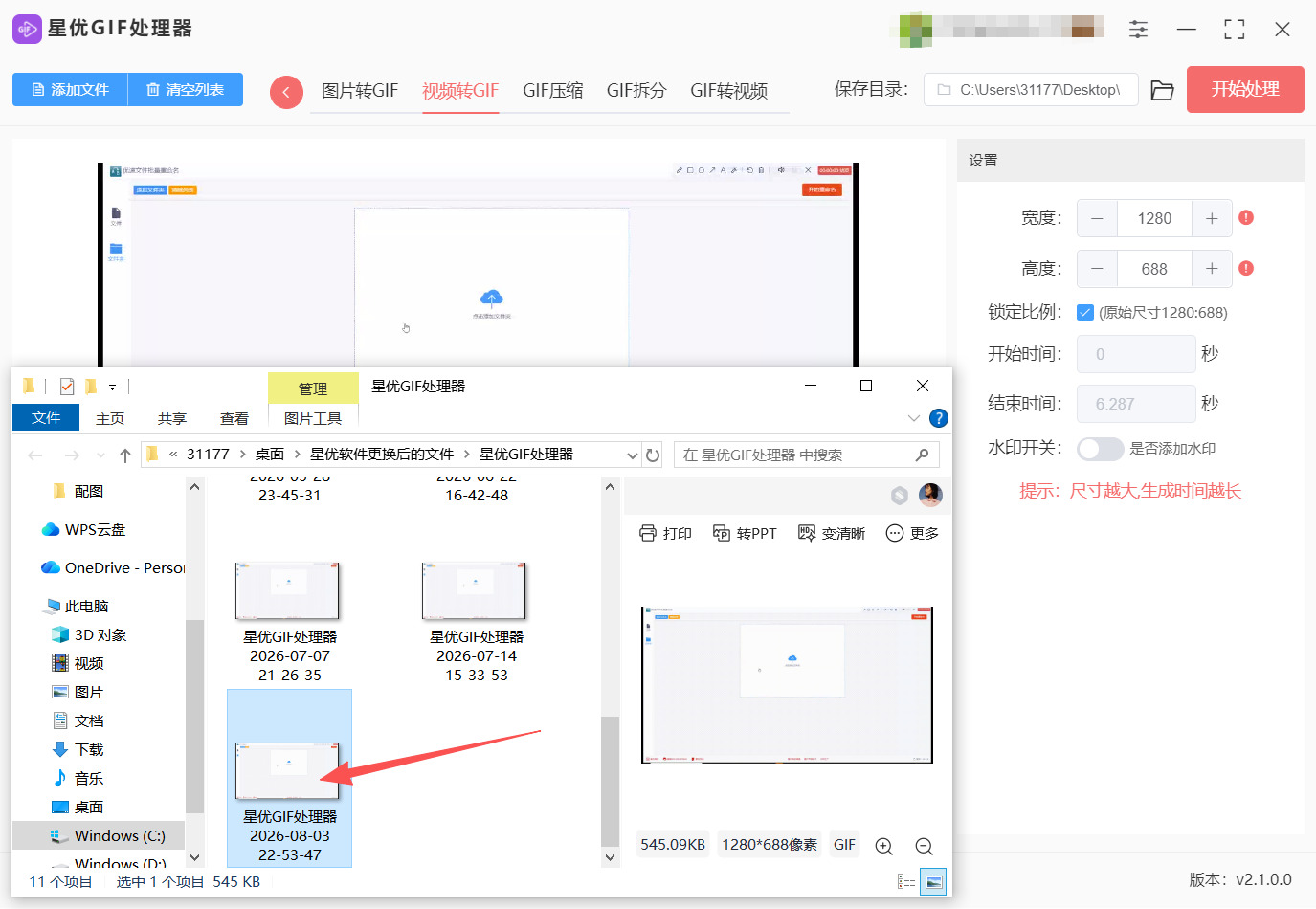The image size is (1316, 909).
Task: Click 添加文件 button
Action: click(70, 89)
